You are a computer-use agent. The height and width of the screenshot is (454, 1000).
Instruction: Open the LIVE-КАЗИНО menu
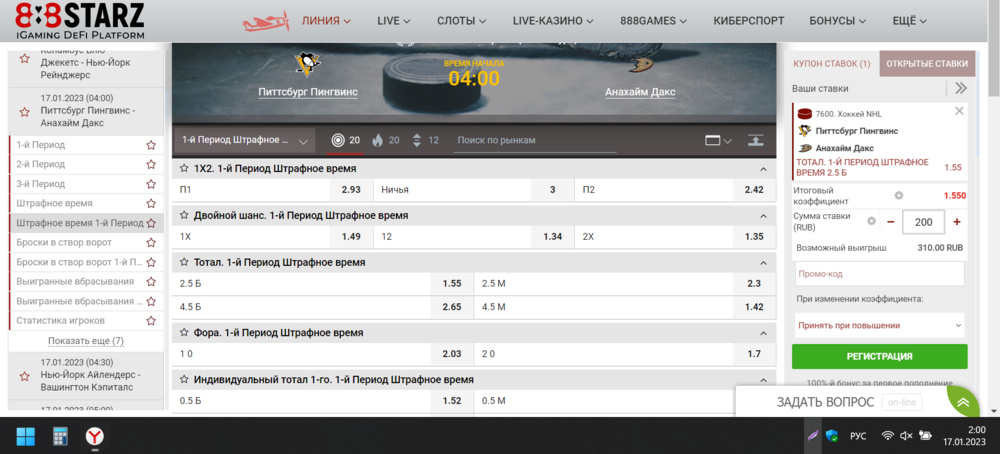[x=553, y=21]
